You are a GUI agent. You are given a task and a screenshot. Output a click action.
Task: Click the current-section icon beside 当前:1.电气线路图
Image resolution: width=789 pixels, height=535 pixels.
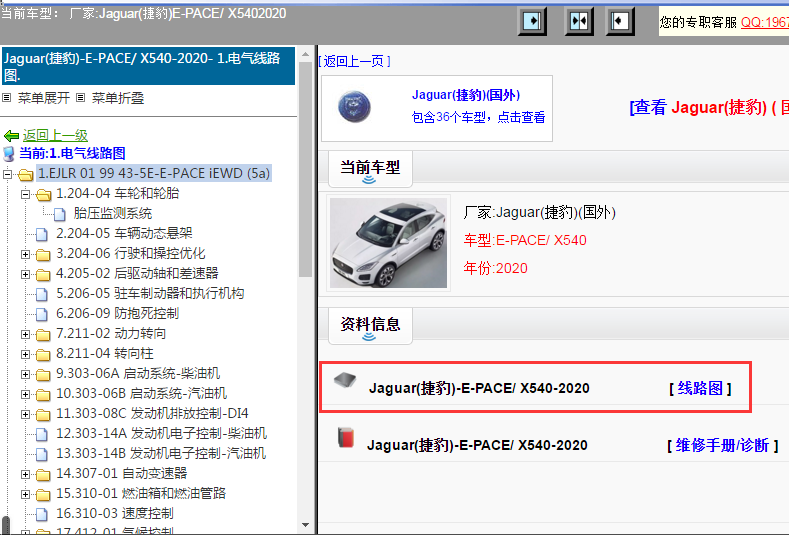pyautogui.click(x=9, y=154)
